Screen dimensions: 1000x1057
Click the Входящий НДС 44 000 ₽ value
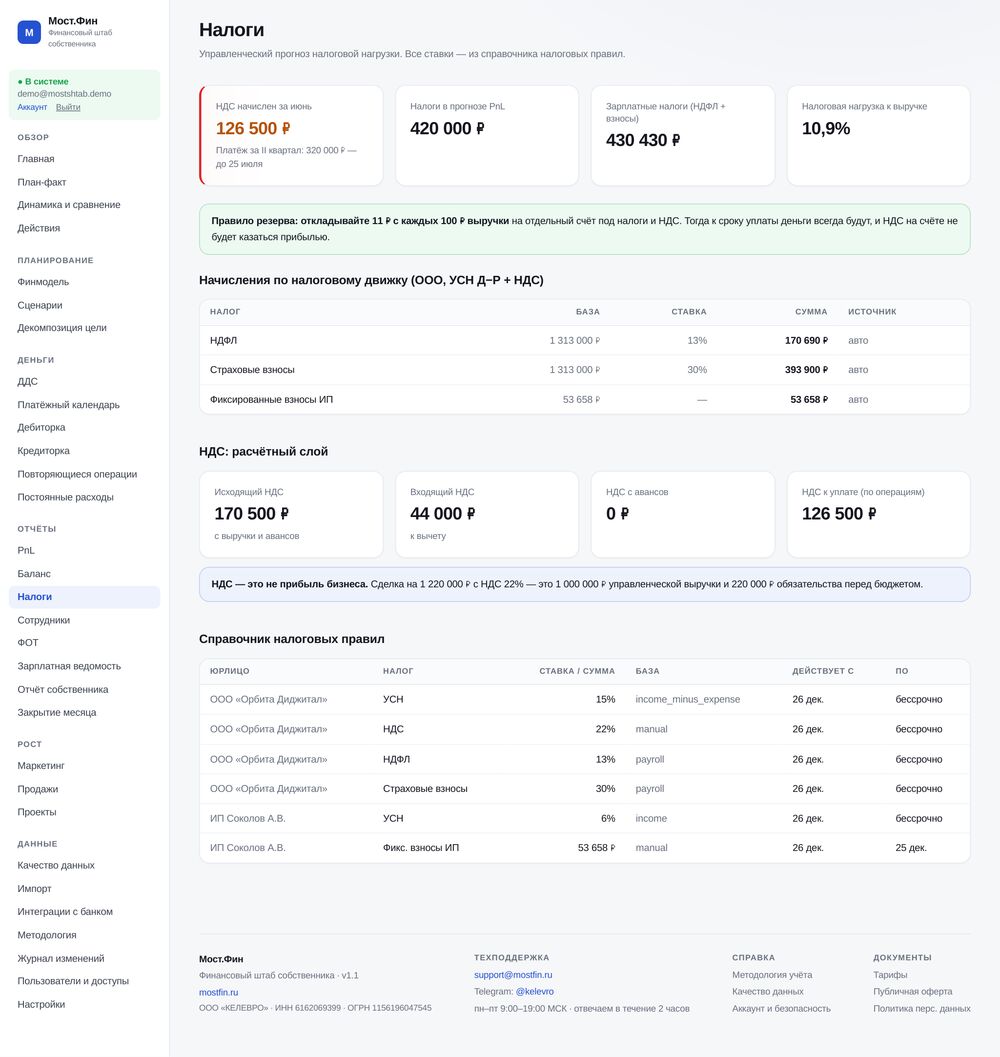(x=442, y=514)
